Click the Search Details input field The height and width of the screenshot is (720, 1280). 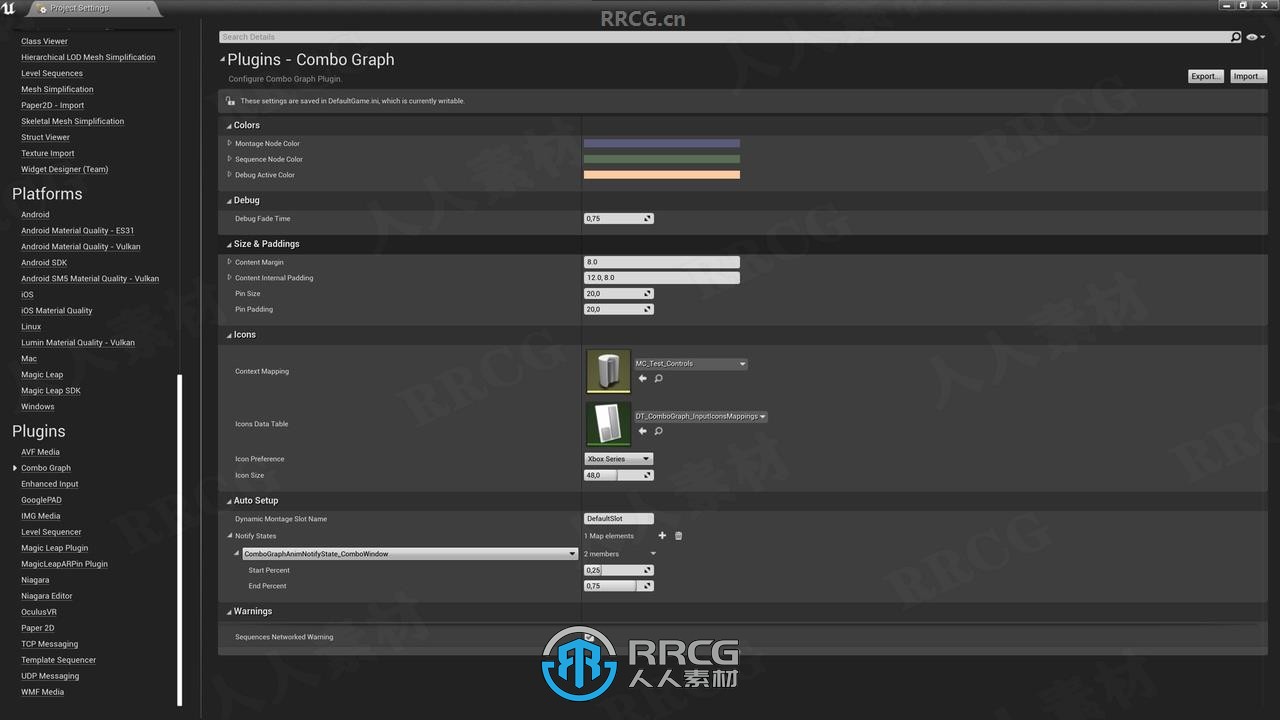(x=724, y=37)
